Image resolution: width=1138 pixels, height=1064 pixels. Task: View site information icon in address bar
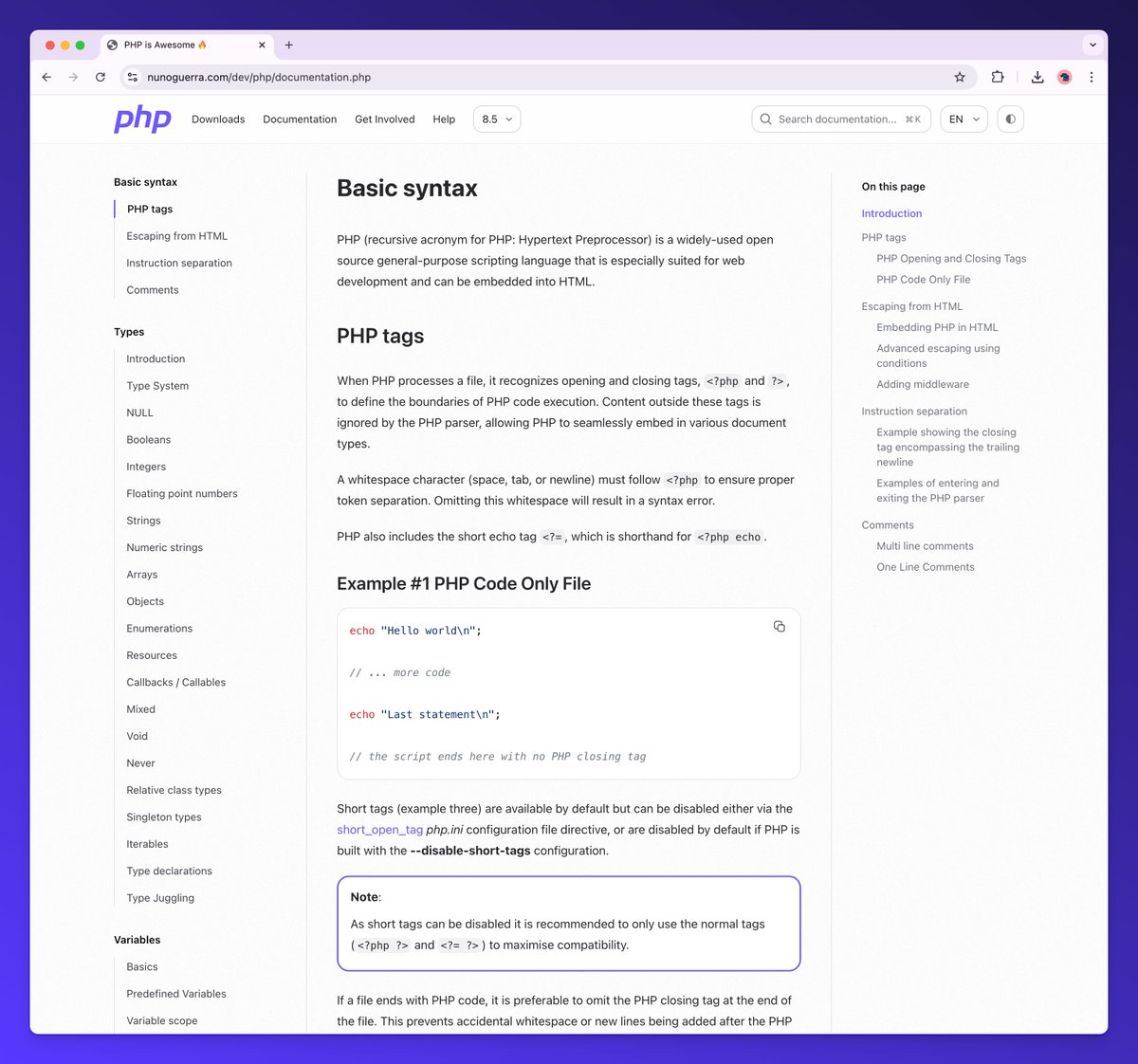[133, 77]
